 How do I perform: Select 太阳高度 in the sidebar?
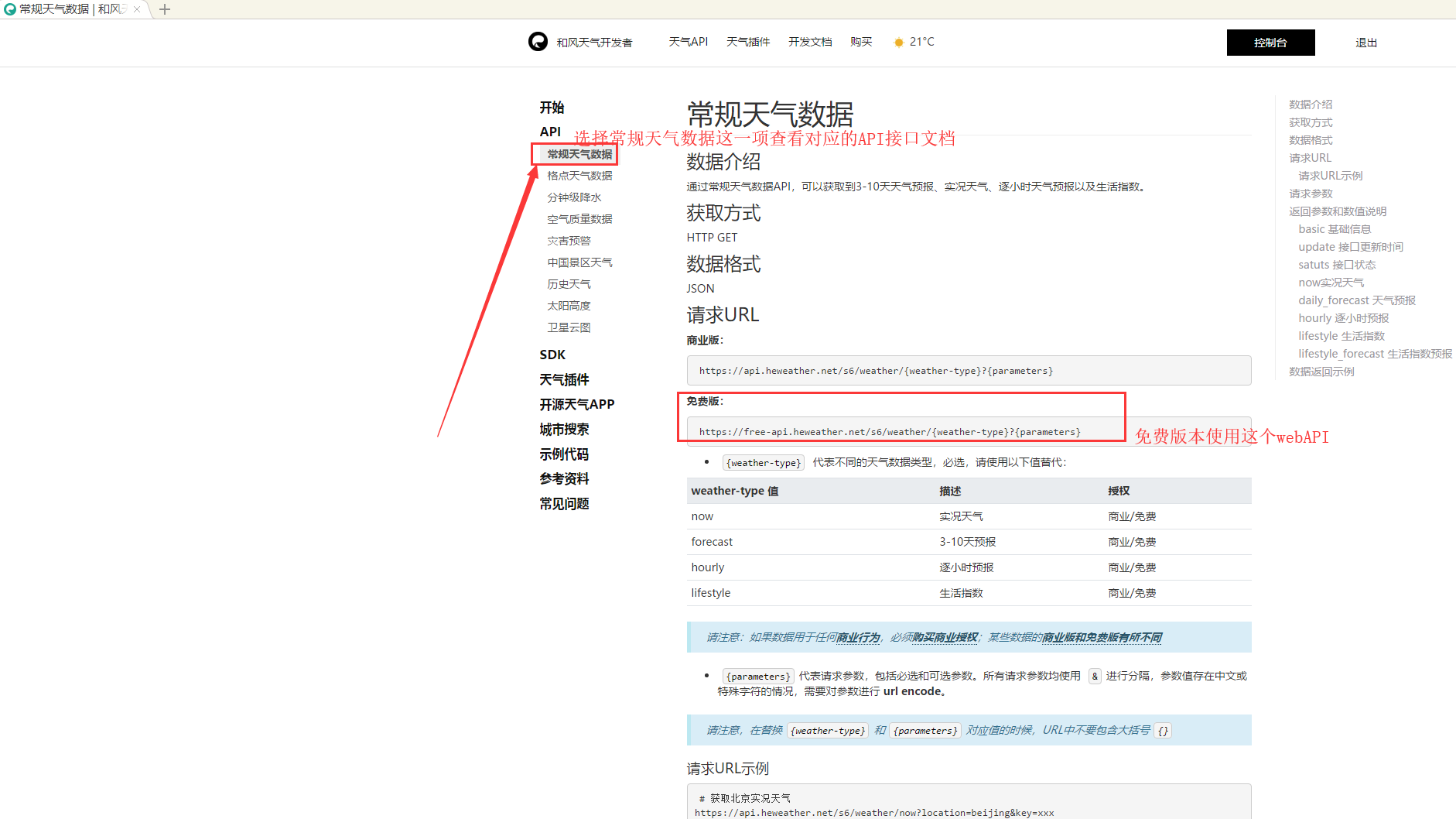pos(569,306)
